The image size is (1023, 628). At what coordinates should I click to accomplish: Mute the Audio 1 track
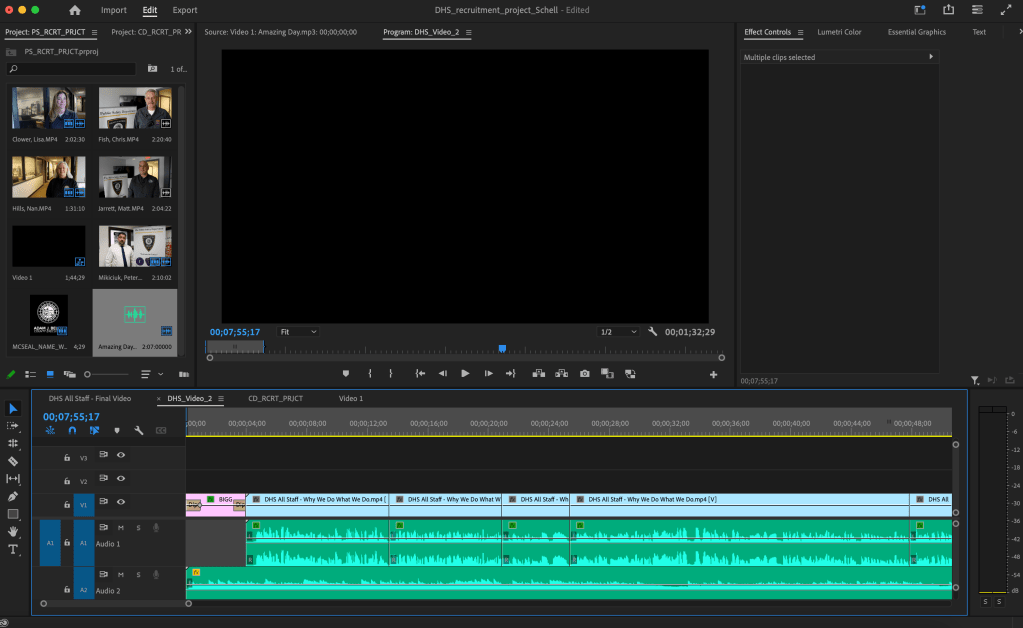click(121, 528)
